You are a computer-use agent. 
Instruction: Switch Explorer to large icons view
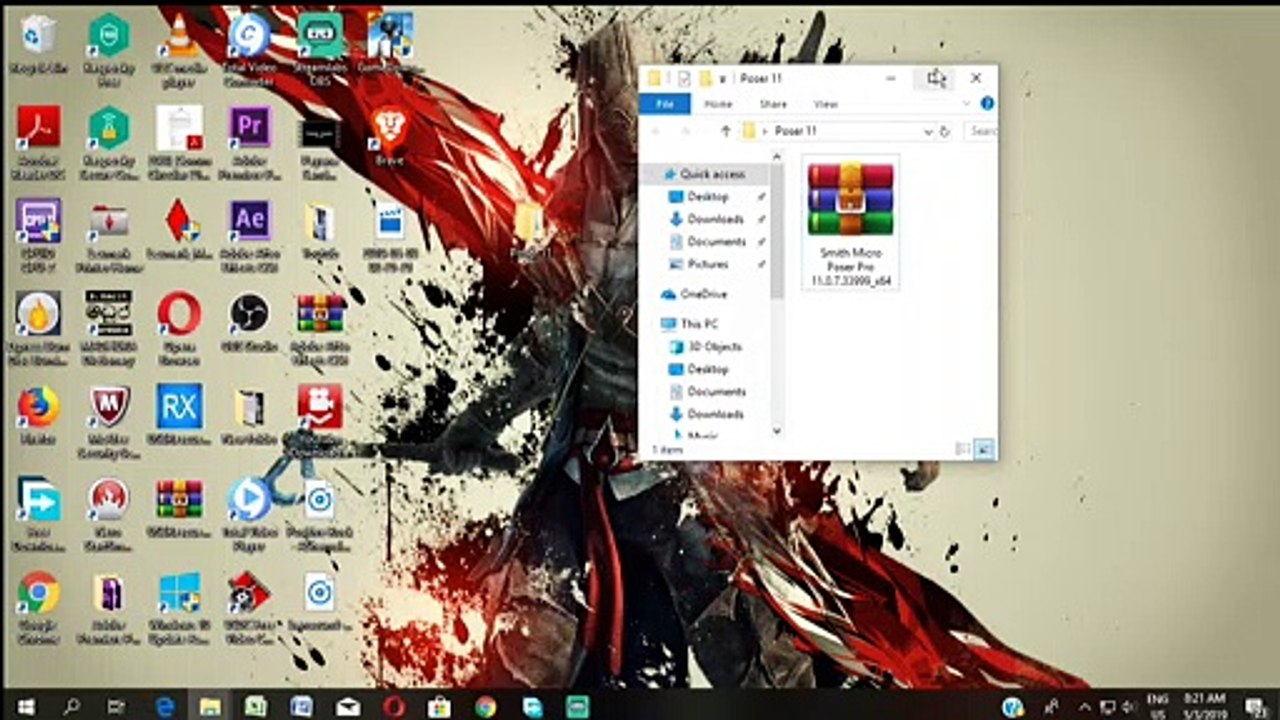(x=983, y=450)
